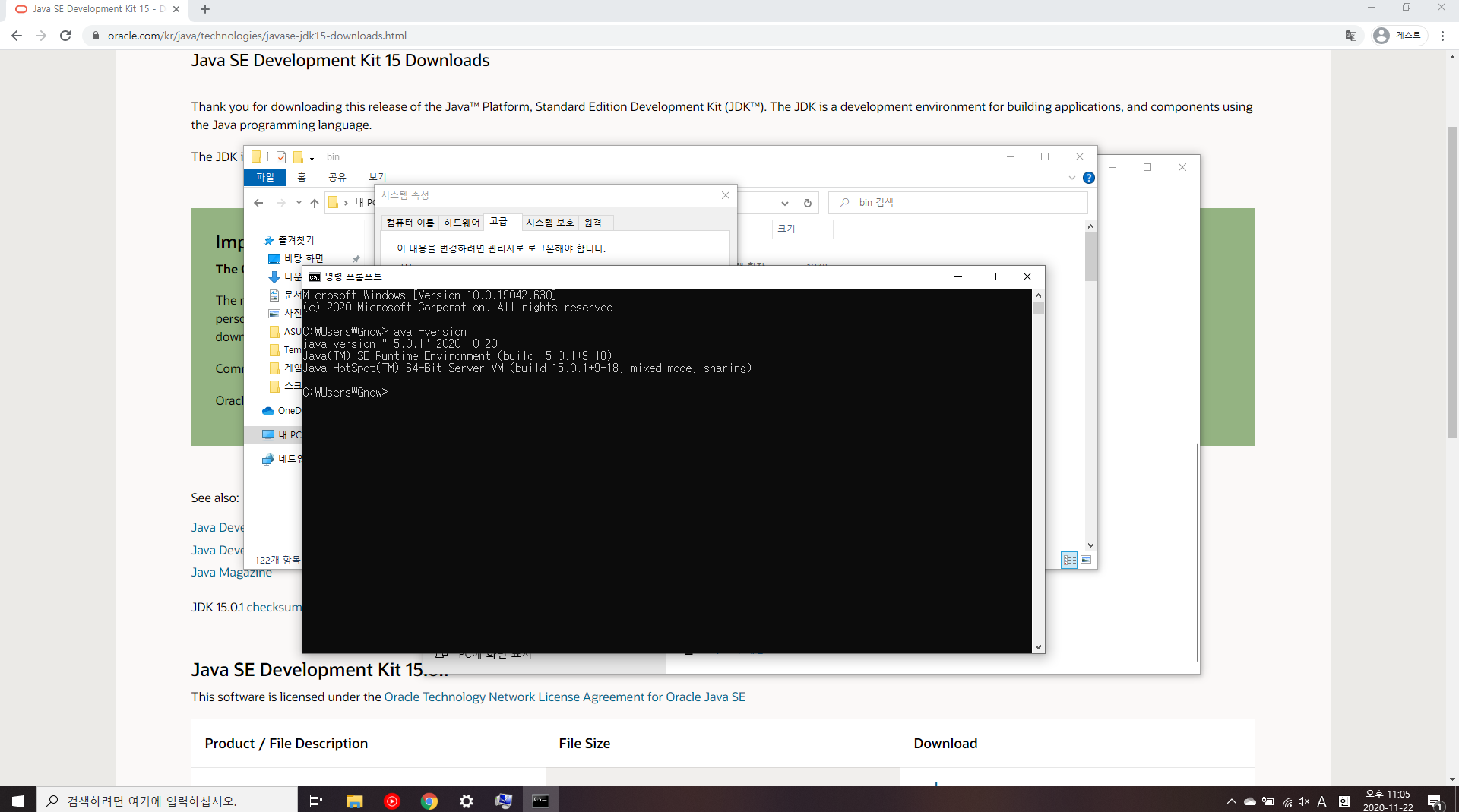Expand the File Explorer address history dropdown
This screenshot has height=812, width=1459.
[784, 203]
